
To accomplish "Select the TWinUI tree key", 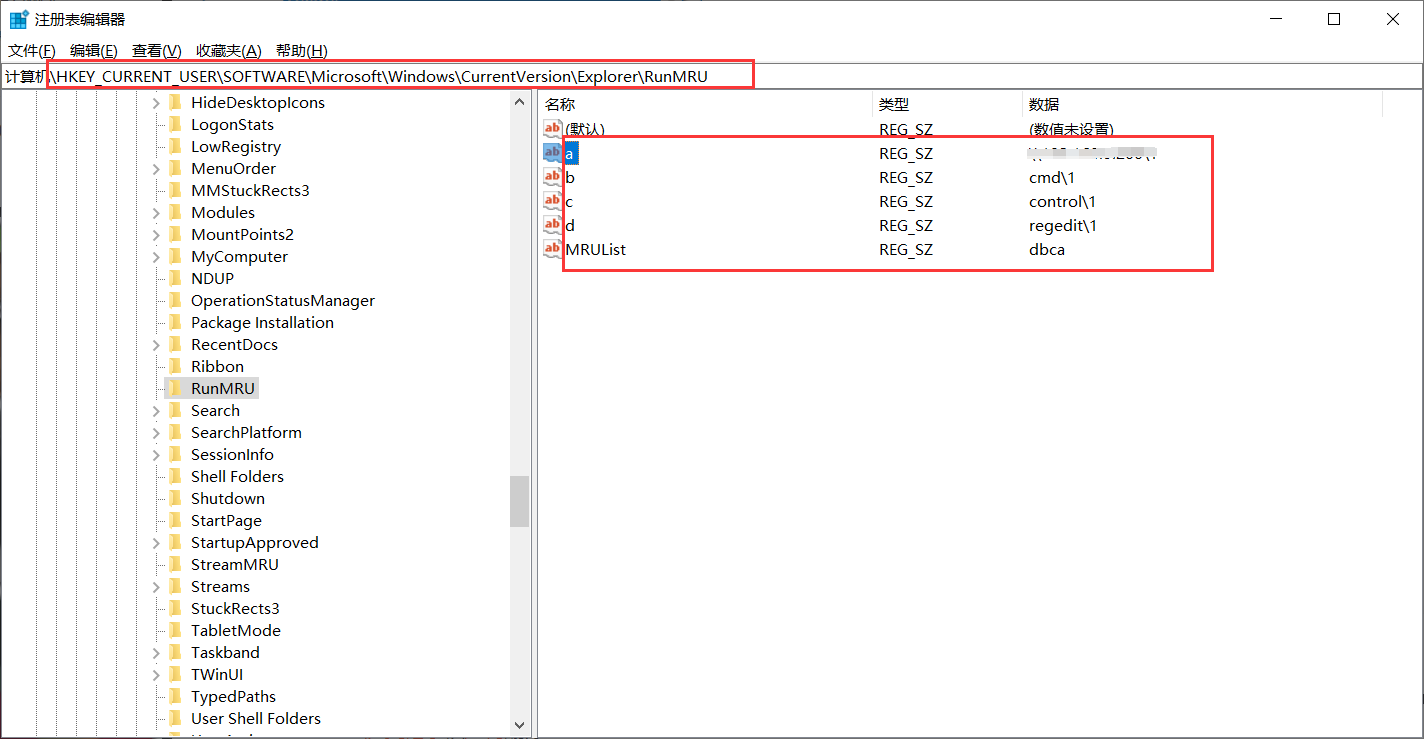I will tap(217, 675).
